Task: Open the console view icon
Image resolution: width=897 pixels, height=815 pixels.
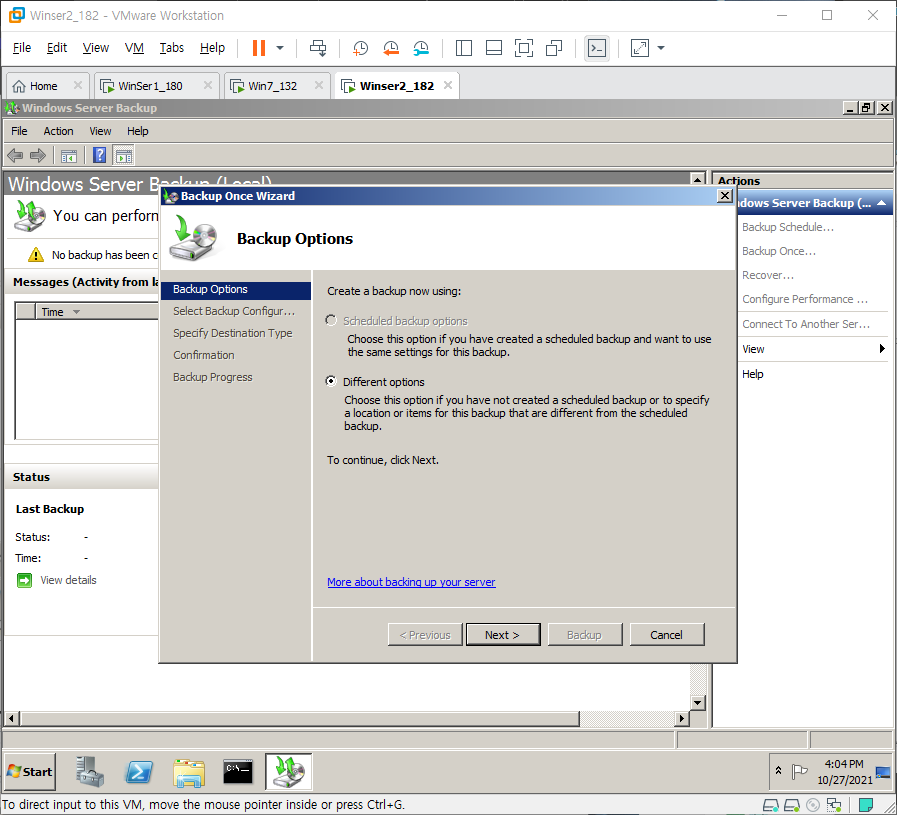Action: [597, 48]
